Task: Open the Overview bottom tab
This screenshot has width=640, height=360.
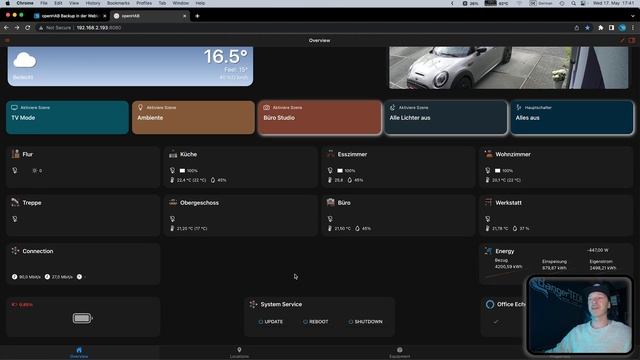Action: coord(79,352)
